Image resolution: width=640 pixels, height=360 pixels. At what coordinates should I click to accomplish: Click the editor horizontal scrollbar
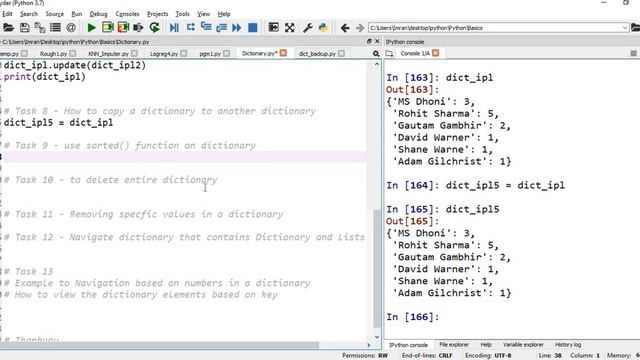pyautogui.click(x=160, y=345)
